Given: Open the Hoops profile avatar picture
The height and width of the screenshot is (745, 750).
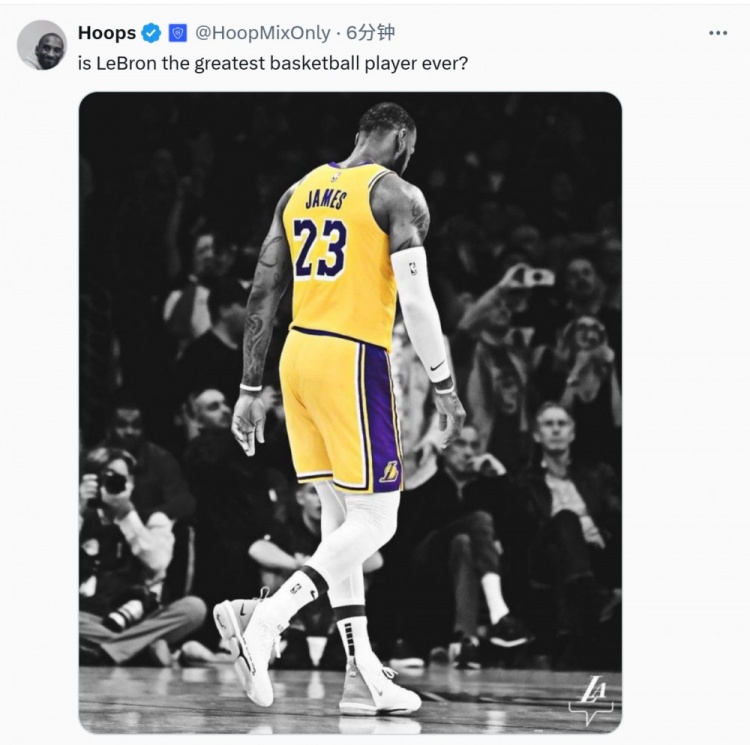Looking at the screenshot, I should click(42, 45).
